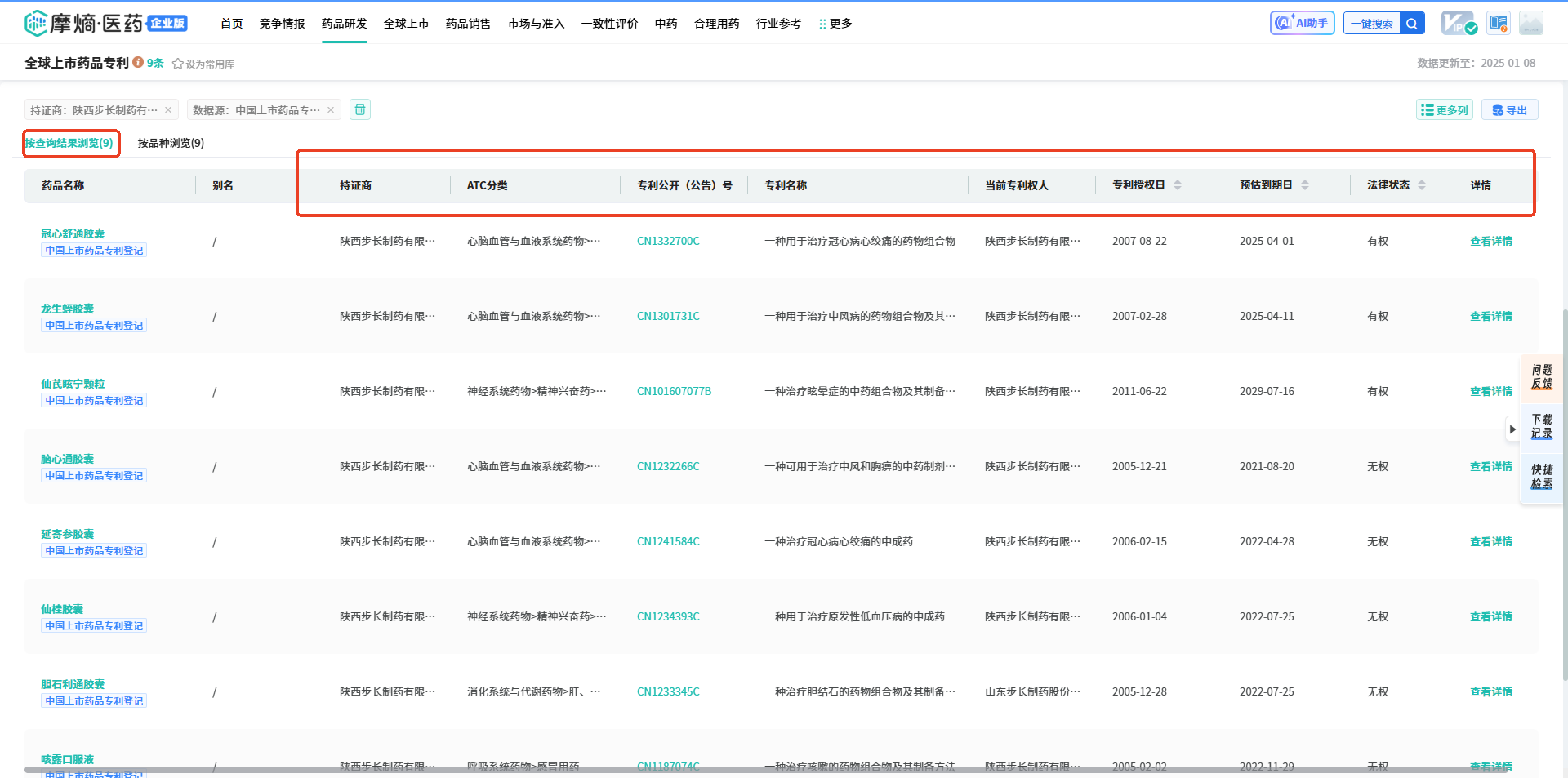
Task: Open 下载记录 download records
Action: tap(1541, 427)
